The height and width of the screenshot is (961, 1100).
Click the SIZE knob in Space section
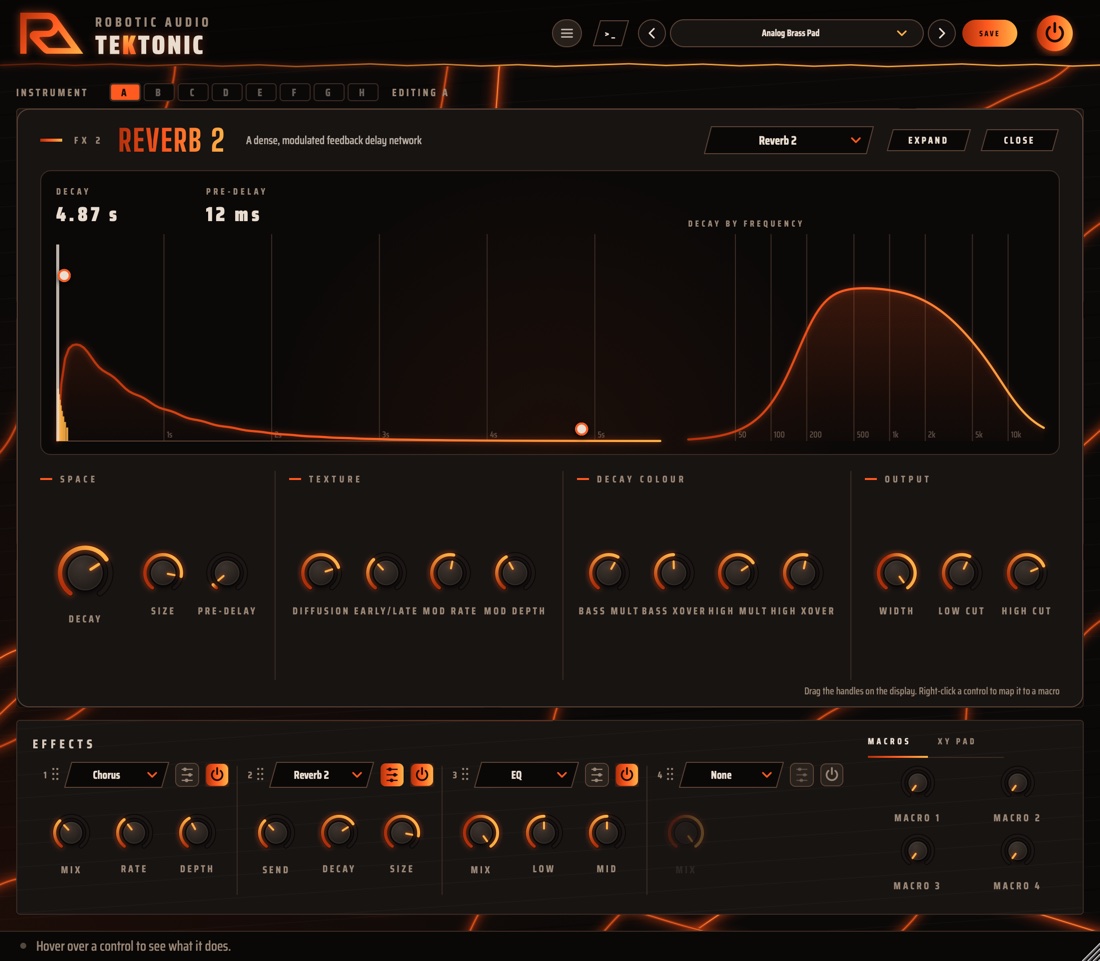tap(163, 572)
